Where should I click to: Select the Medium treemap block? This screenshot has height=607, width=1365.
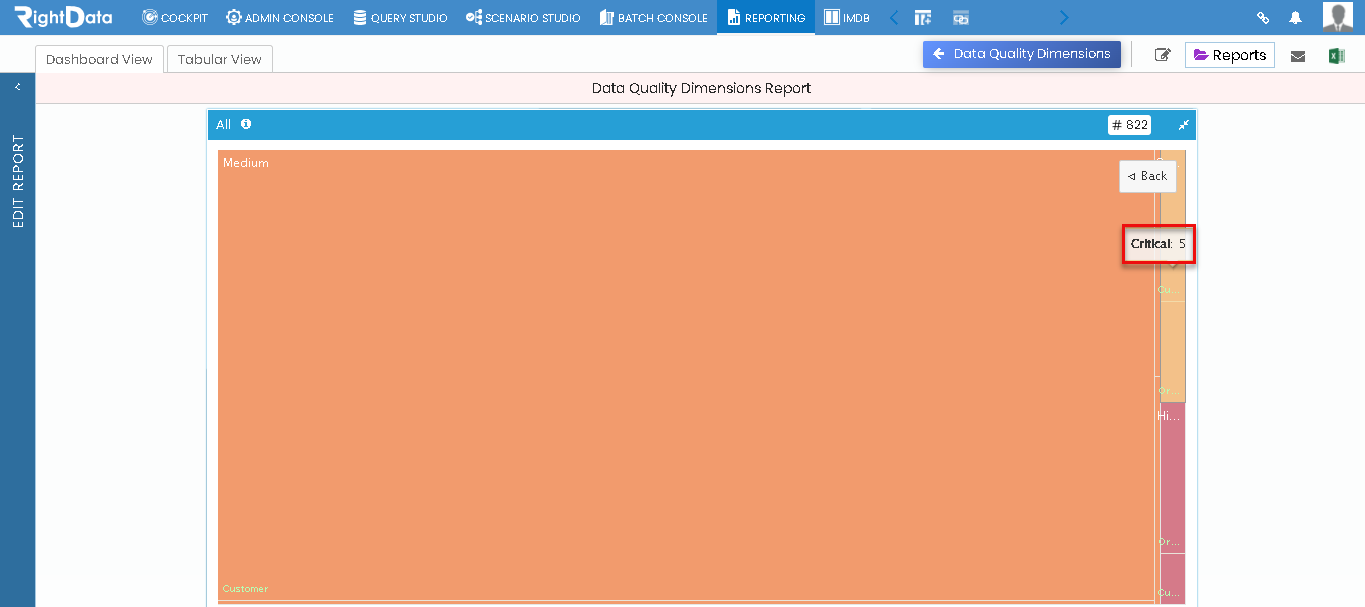pyautogui.click(x=686, y=375)
